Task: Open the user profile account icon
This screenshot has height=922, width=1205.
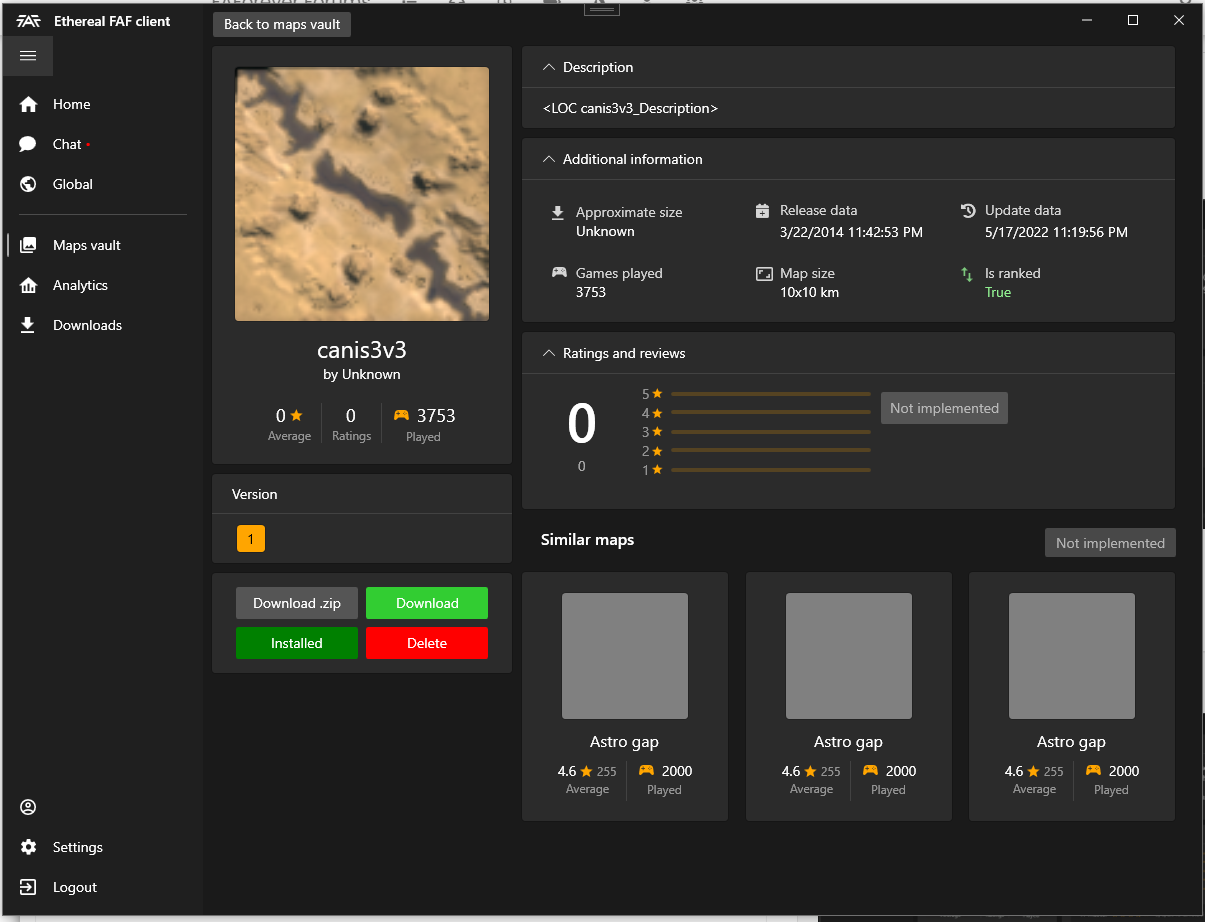Action: (x=28, y=807)
